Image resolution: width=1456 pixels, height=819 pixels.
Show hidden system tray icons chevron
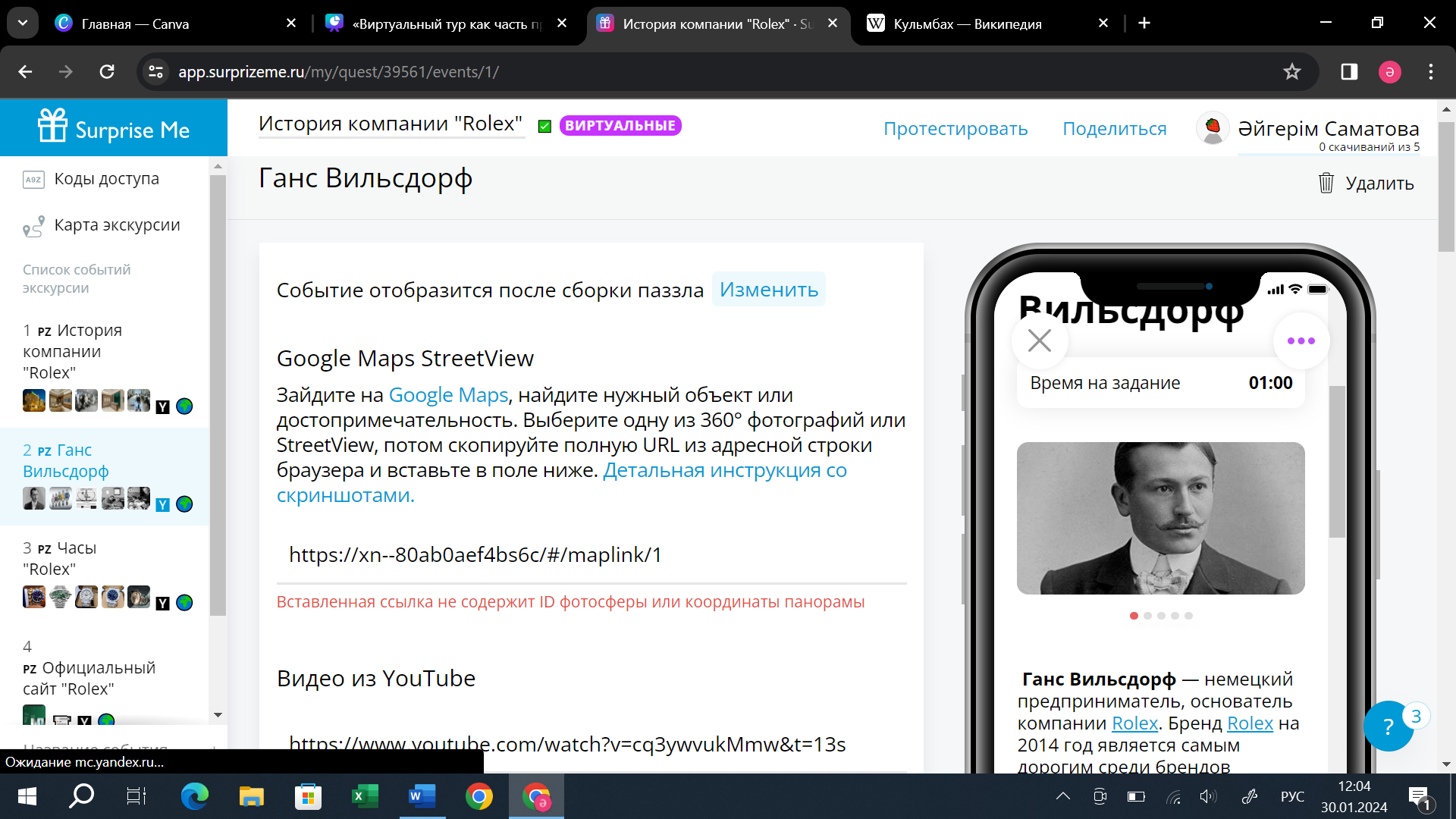tap(1063, 796)
